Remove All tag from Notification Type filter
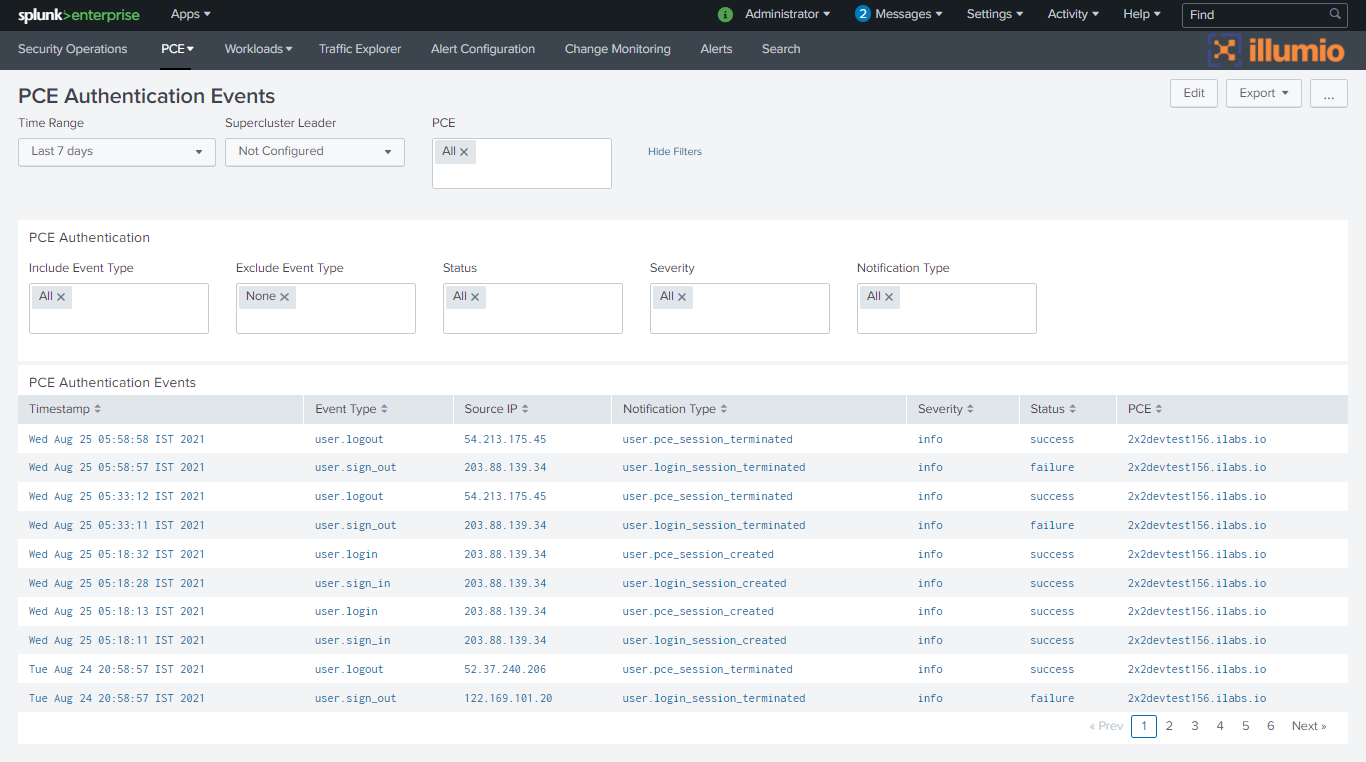The height and width of the screenshot is (762, 1366). pyautogui.click(x=889, y=297)
